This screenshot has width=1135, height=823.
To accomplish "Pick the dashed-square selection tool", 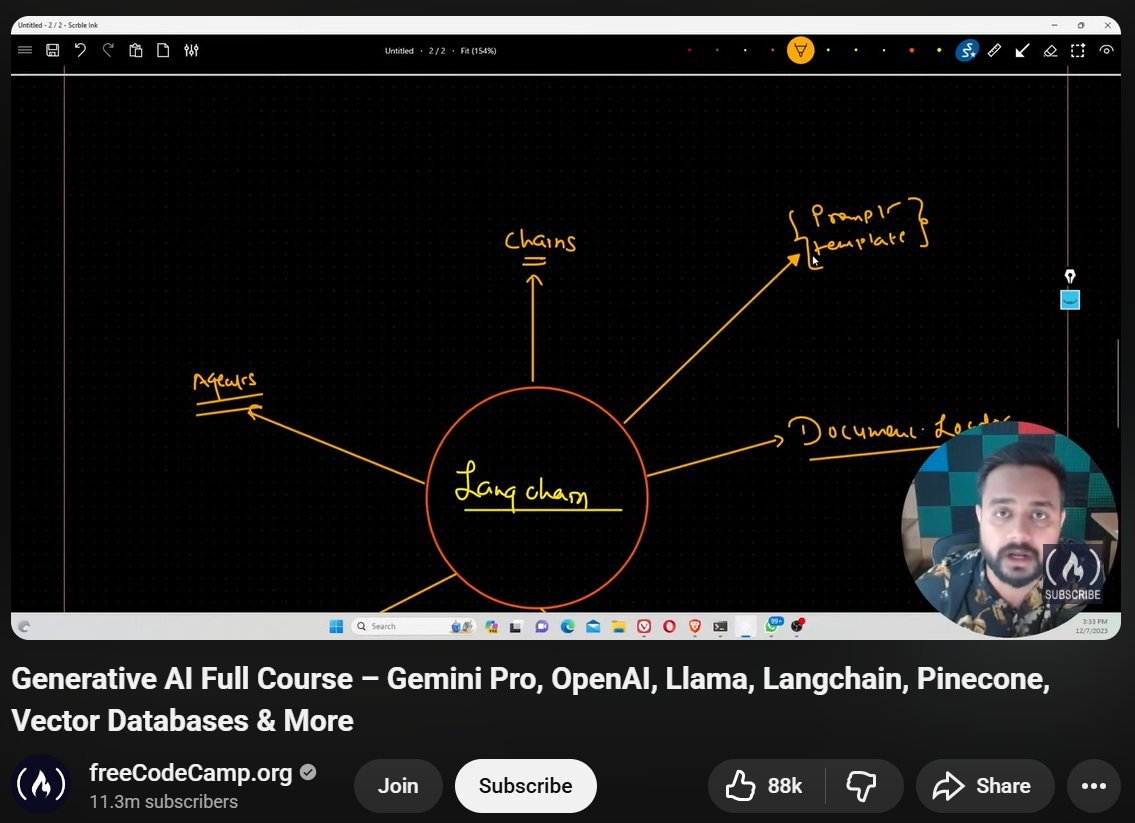I will (x=1078, y=50).
